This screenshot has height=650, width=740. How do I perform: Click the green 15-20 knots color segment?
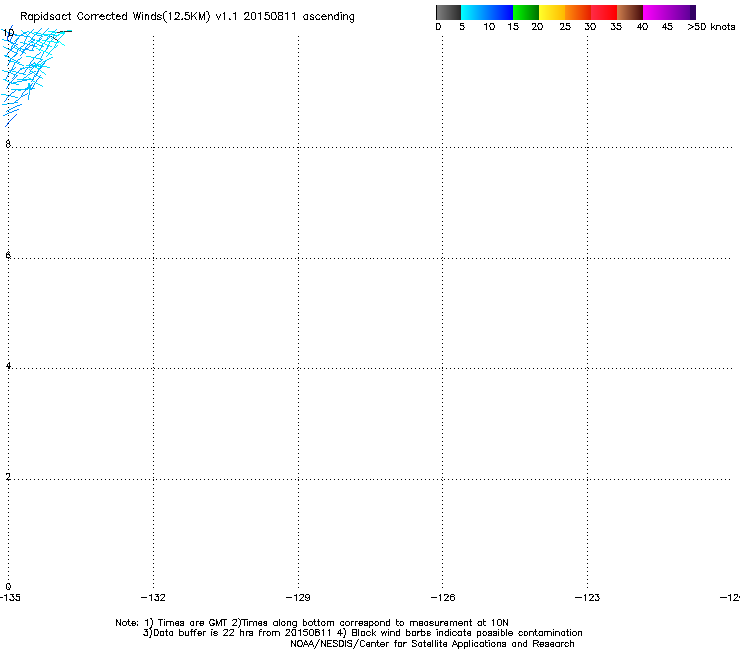(x=526, y=12)
